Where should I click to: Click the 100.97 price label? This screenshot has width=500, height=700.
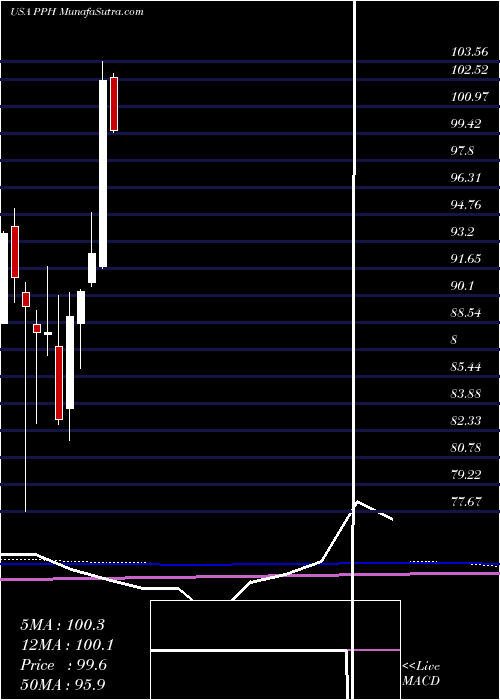tap(470, 97)
